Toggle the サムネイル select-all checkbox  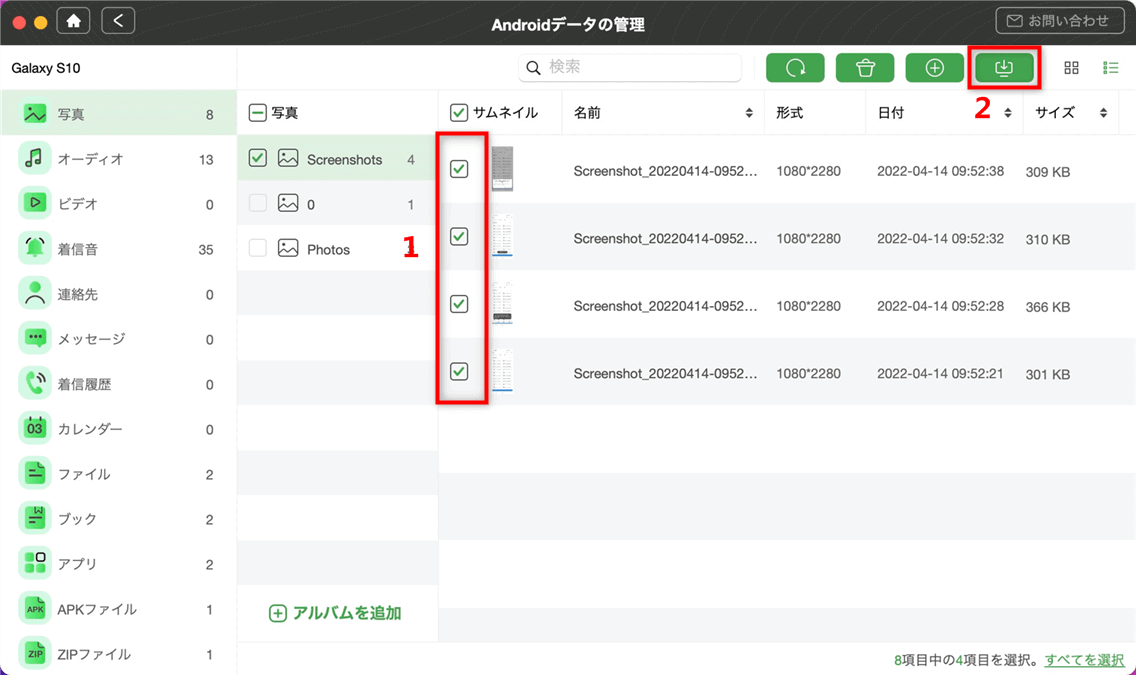[x=458, y=112]
